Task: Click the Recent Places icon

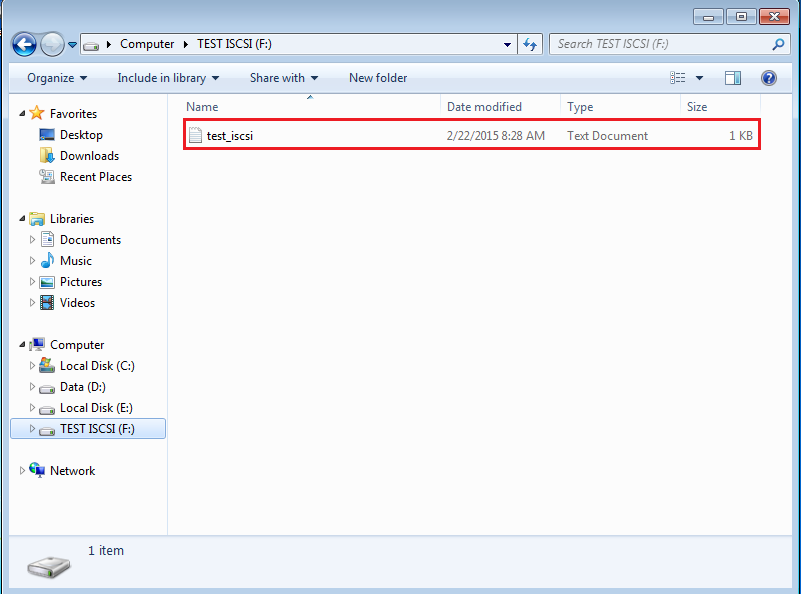Action: coord(47,177)
